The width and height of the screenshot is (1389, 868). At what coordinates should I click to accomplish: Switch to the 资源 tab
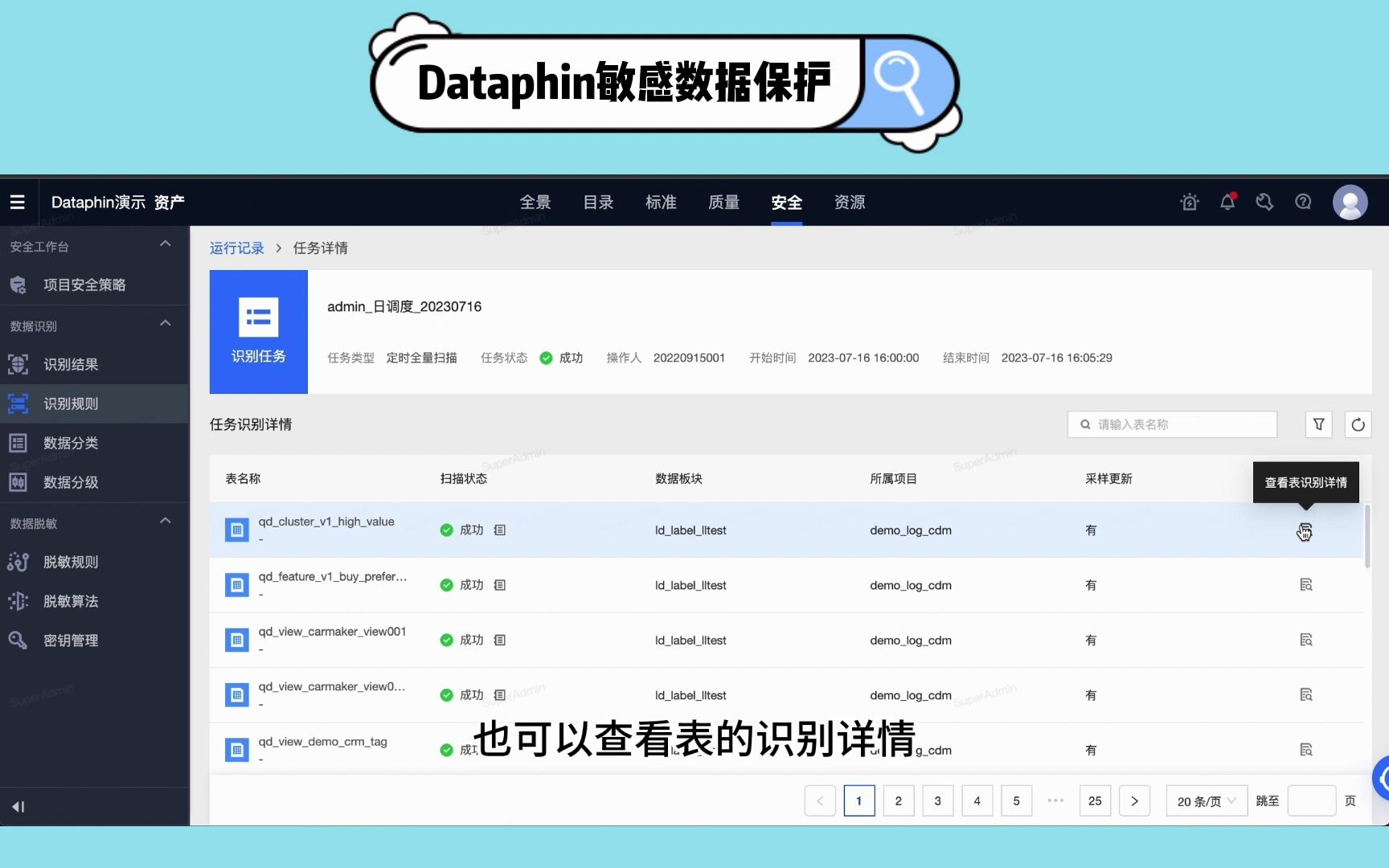coord(850,203)
